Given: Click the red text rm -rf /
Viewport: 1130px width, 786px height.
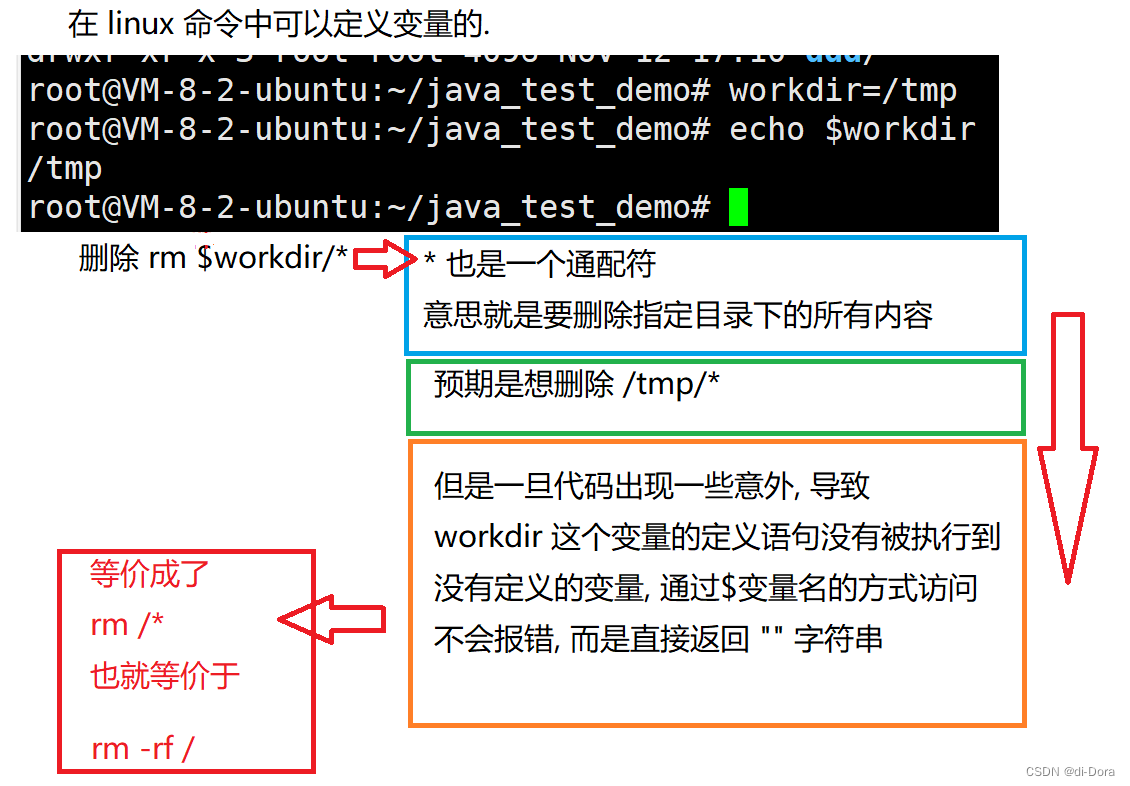Looking at the screenshot, I should tap(143, 749).
